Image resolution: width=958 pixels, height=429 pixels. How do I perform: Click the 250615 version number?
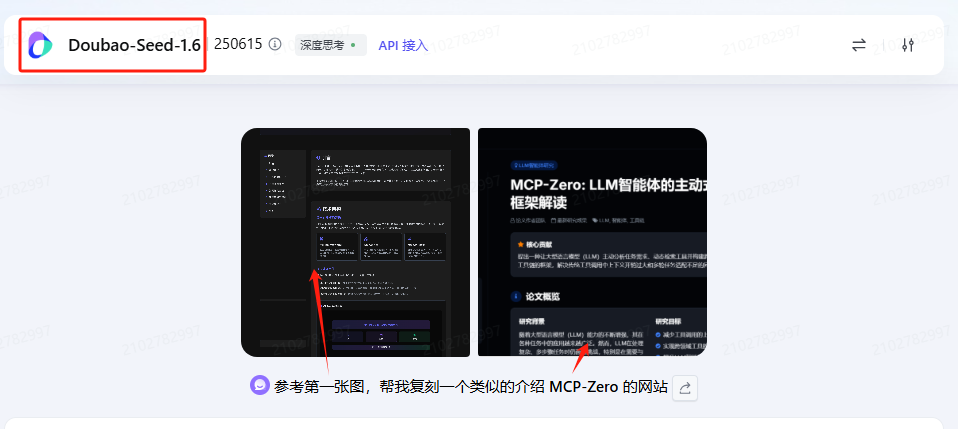(x=238, y=44)
